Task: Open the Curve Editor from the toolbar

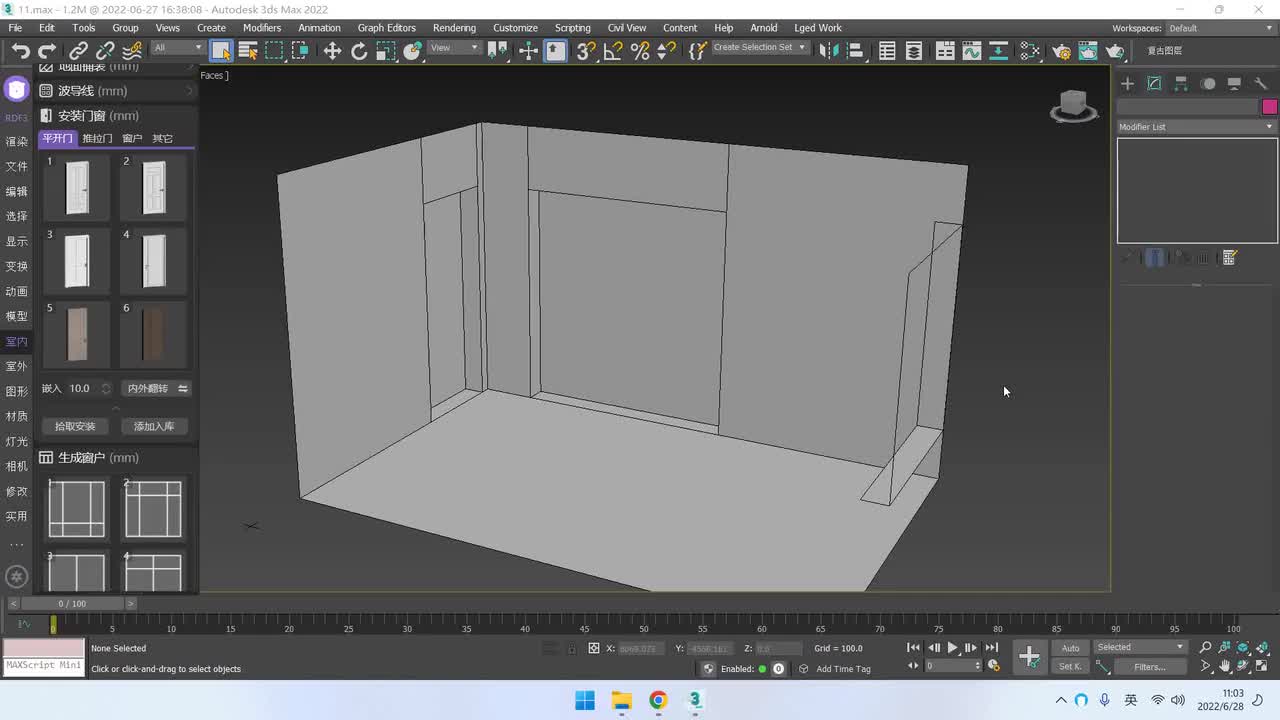Action: click(x=971, y=51)
